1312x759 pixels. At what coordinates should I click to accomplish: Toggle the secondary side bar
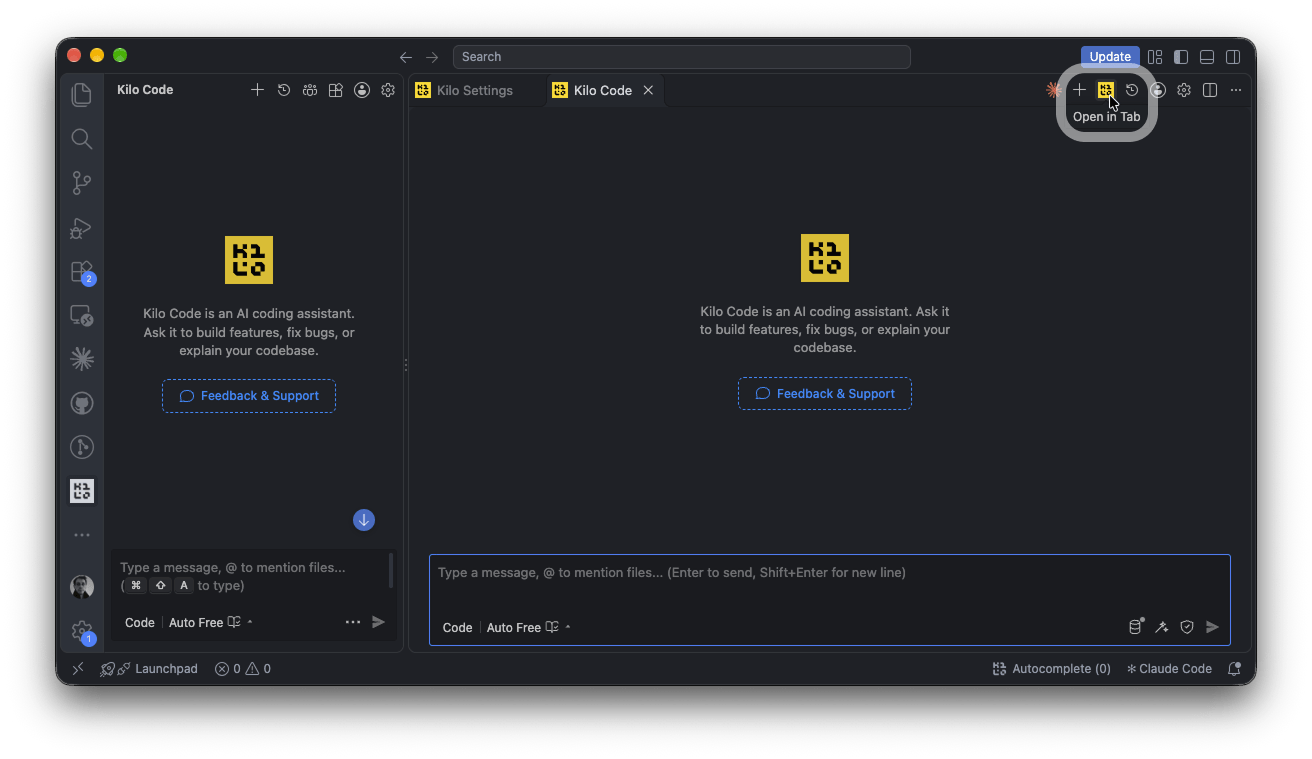1234,57
